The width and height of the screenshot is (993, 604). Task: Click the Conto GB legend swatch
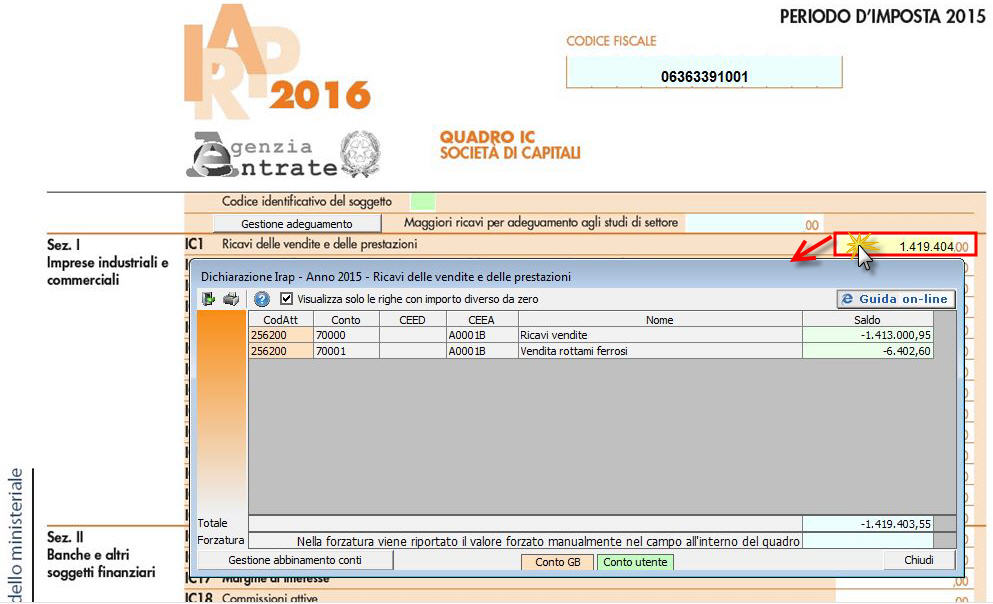click(x=557, y=562)
